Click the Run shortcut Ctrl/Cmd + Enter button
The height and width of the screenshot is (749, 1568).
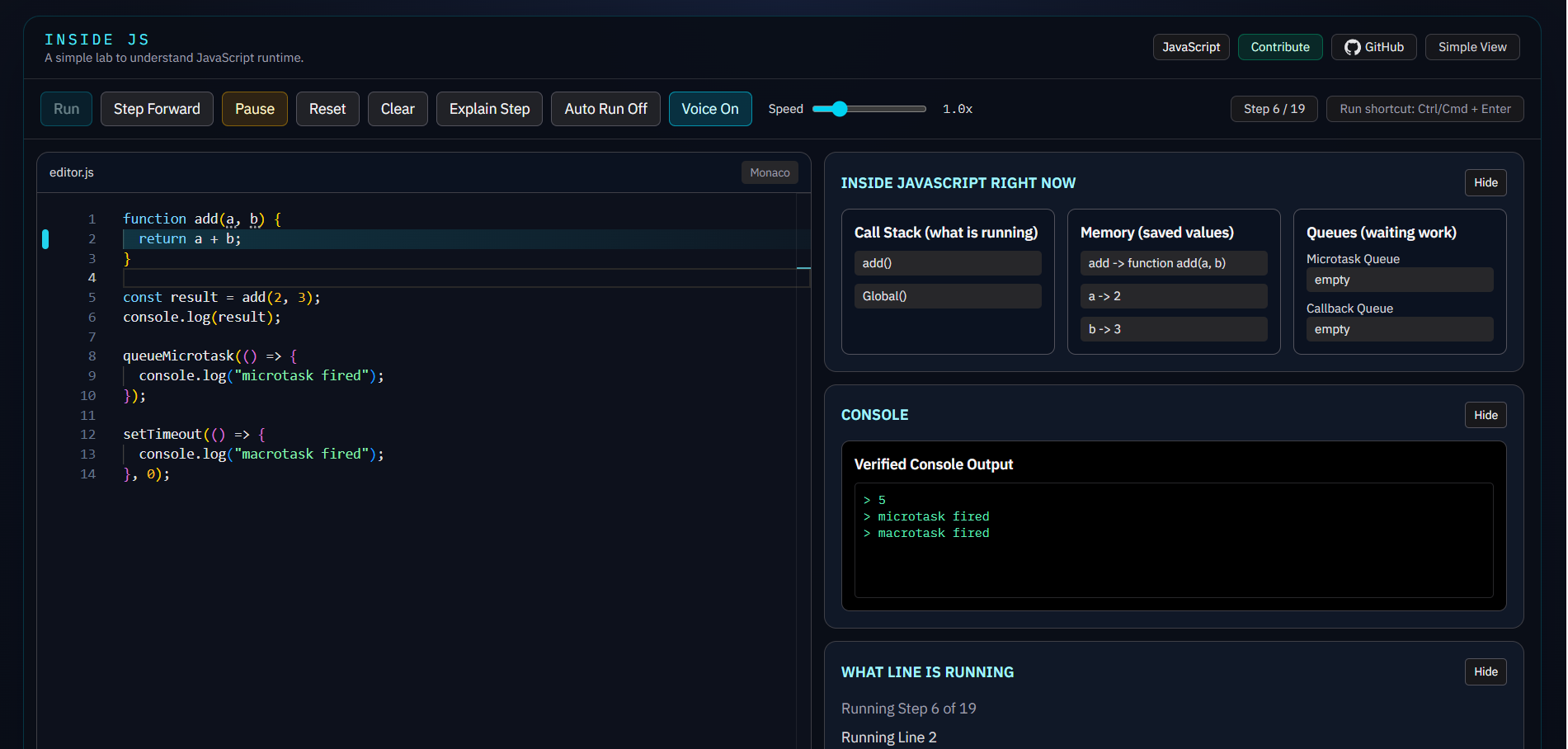click(x=1424, y=108)
